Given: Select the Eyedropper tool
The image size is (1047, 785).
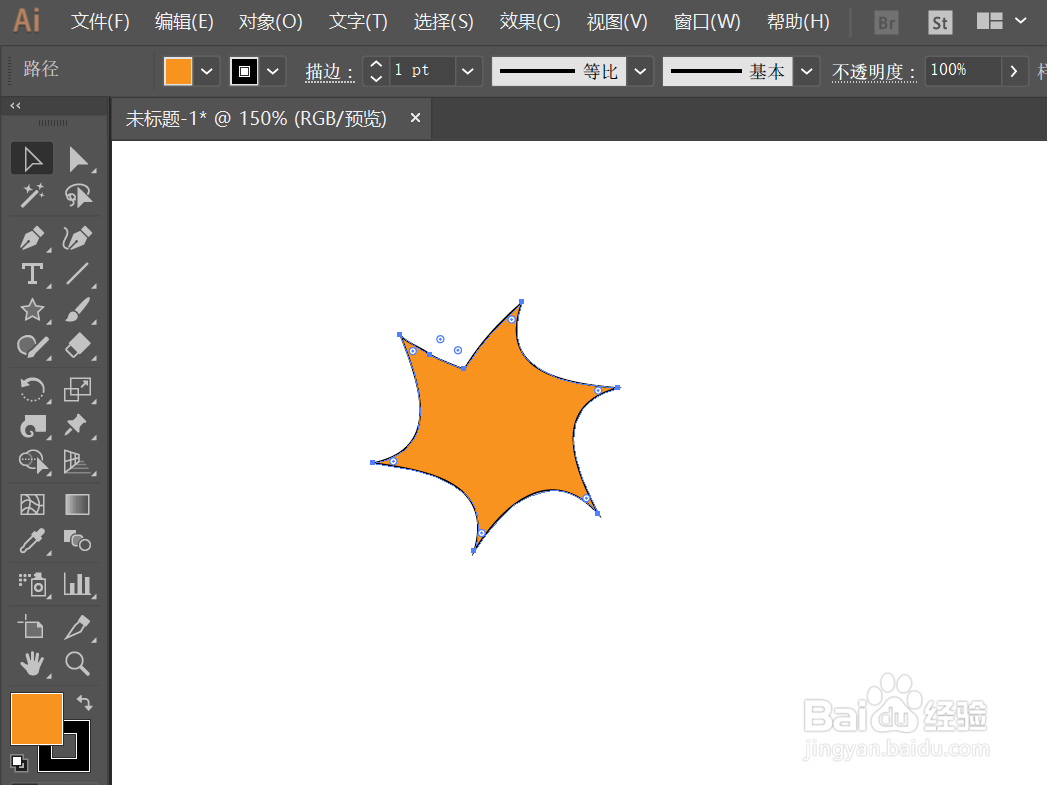Looking at the screenshot, I should pyautogui.click(x=31, y=541).
